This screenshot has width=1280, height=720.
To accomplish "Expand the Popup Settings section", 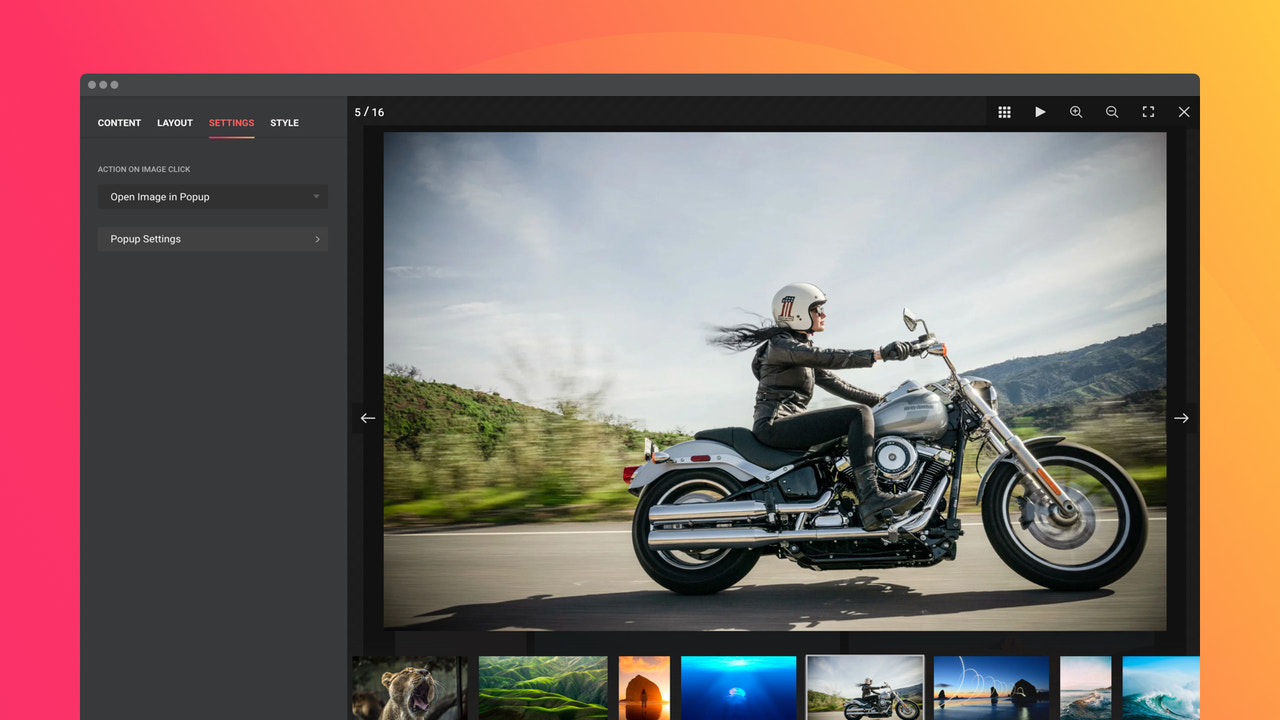I will pos(212,239).
